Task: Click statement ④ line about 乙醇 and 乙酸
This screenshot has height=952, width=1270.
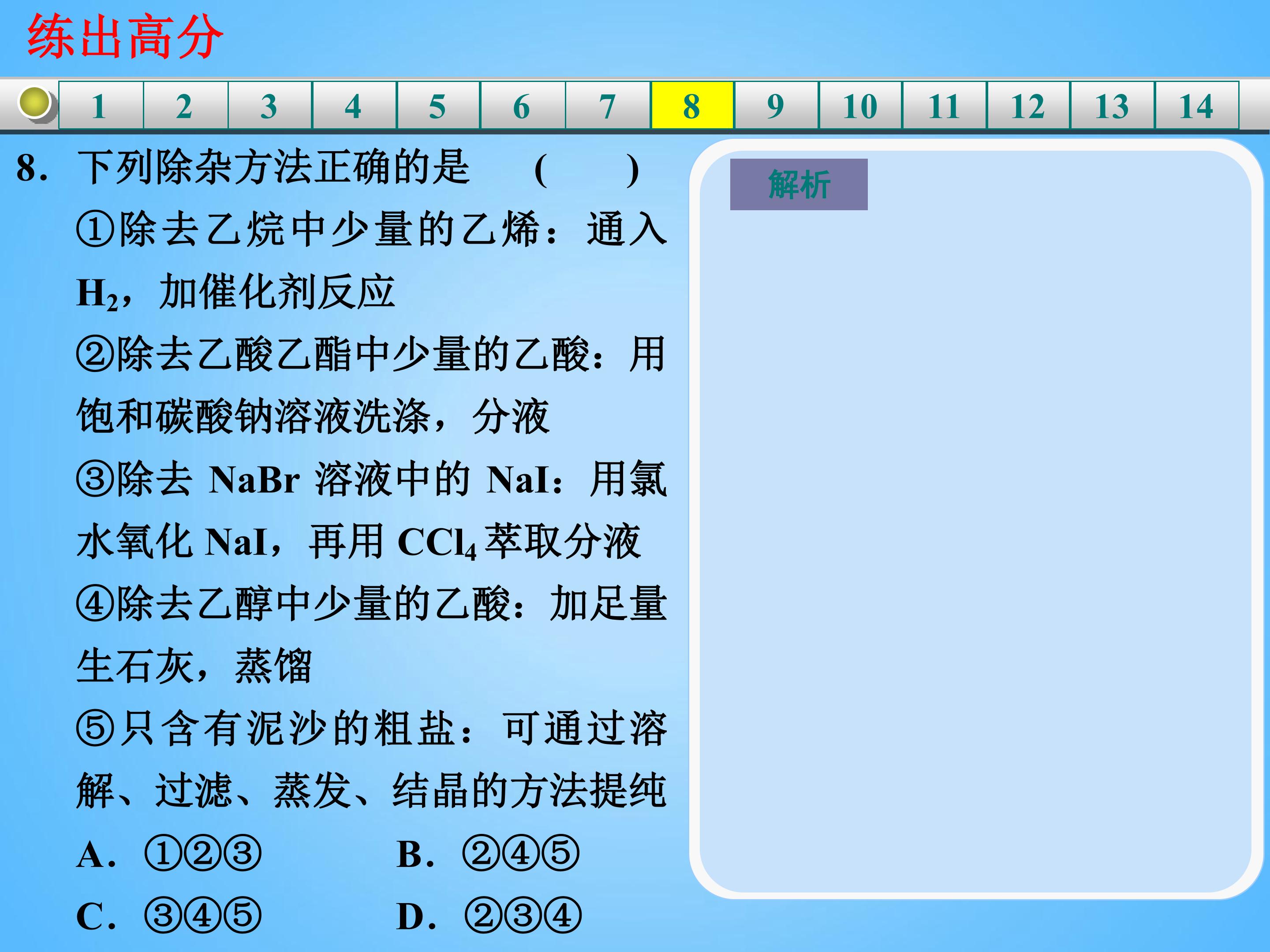Action: pyautogui.click(x=371, y=604)
